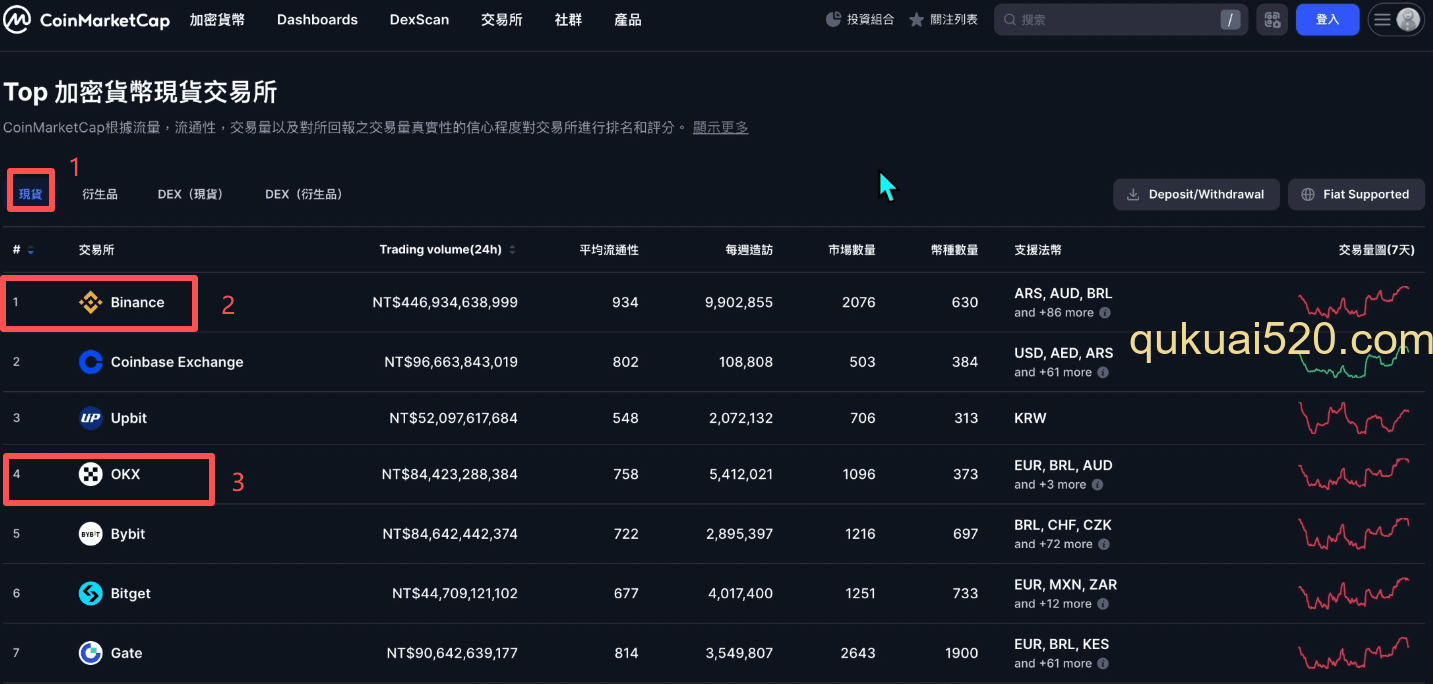Switch to DEX（現貨）tab
Image resolution: width=1433 pixels, height=684 pixels.
tap(190, 194)
